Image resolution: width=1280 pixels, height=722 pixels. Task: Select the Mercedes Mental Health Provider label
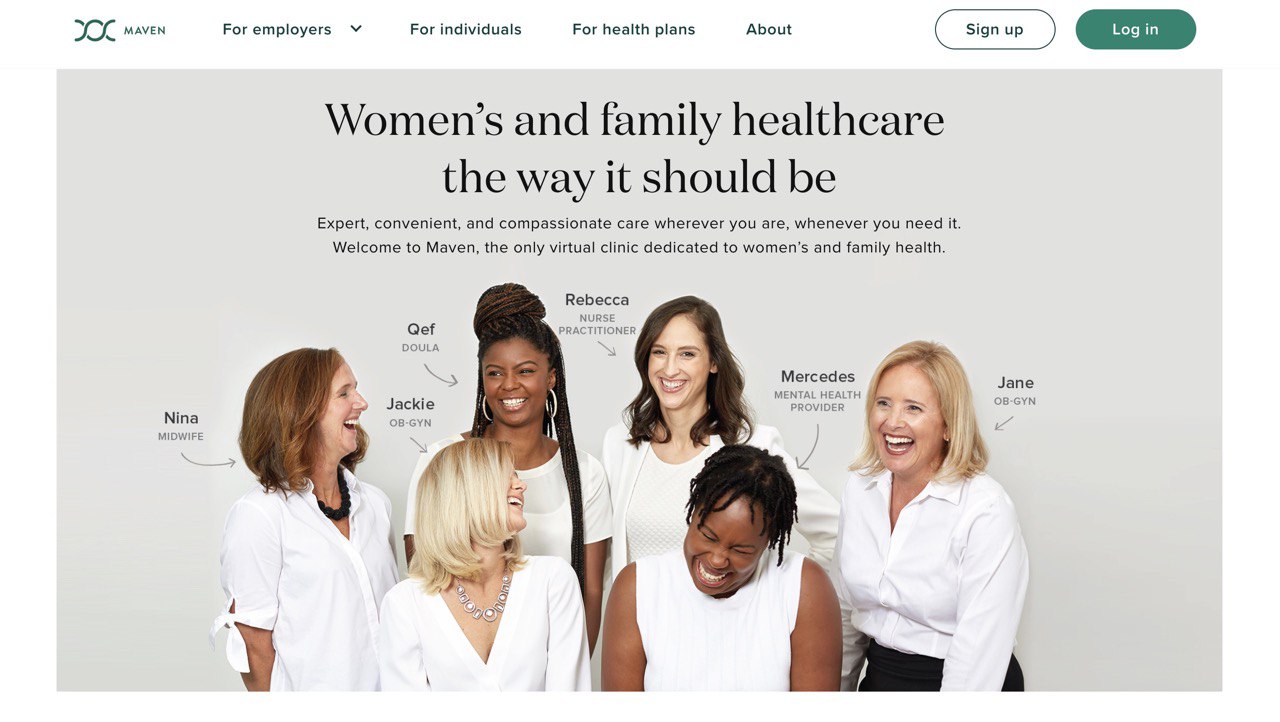pos(818,391)
